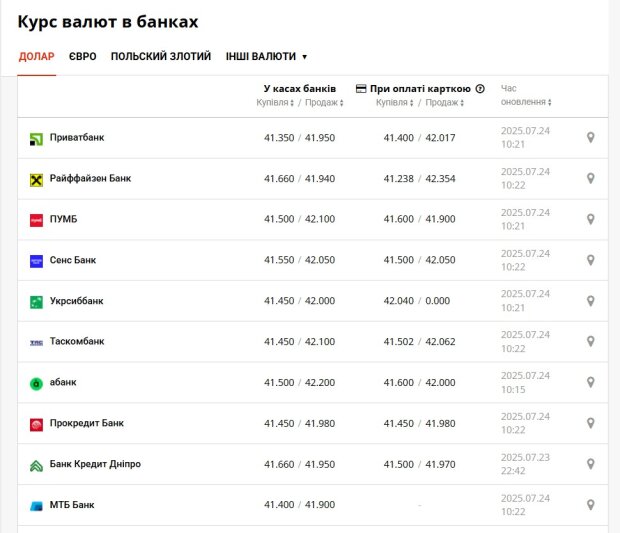Open the Прокредит Банк link
This screenshot has height=533, width=620.
(x=87, y=423)
